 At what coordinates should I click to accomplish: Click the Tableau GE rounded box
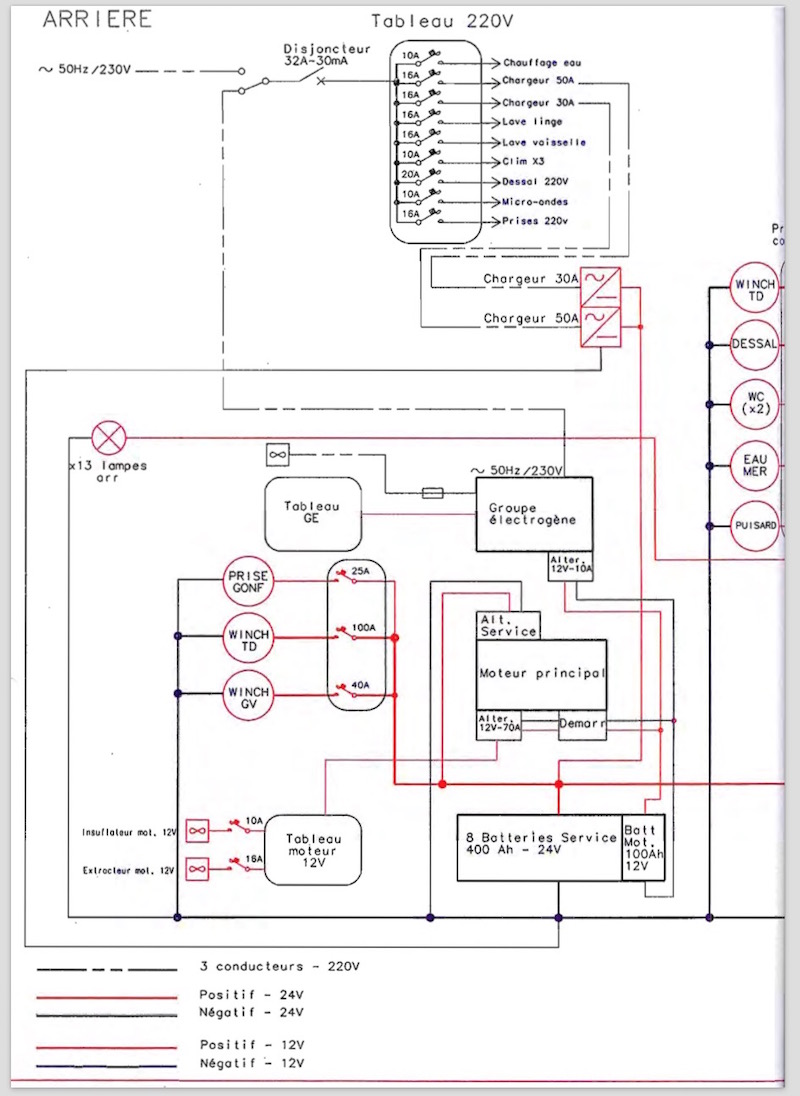312,513
